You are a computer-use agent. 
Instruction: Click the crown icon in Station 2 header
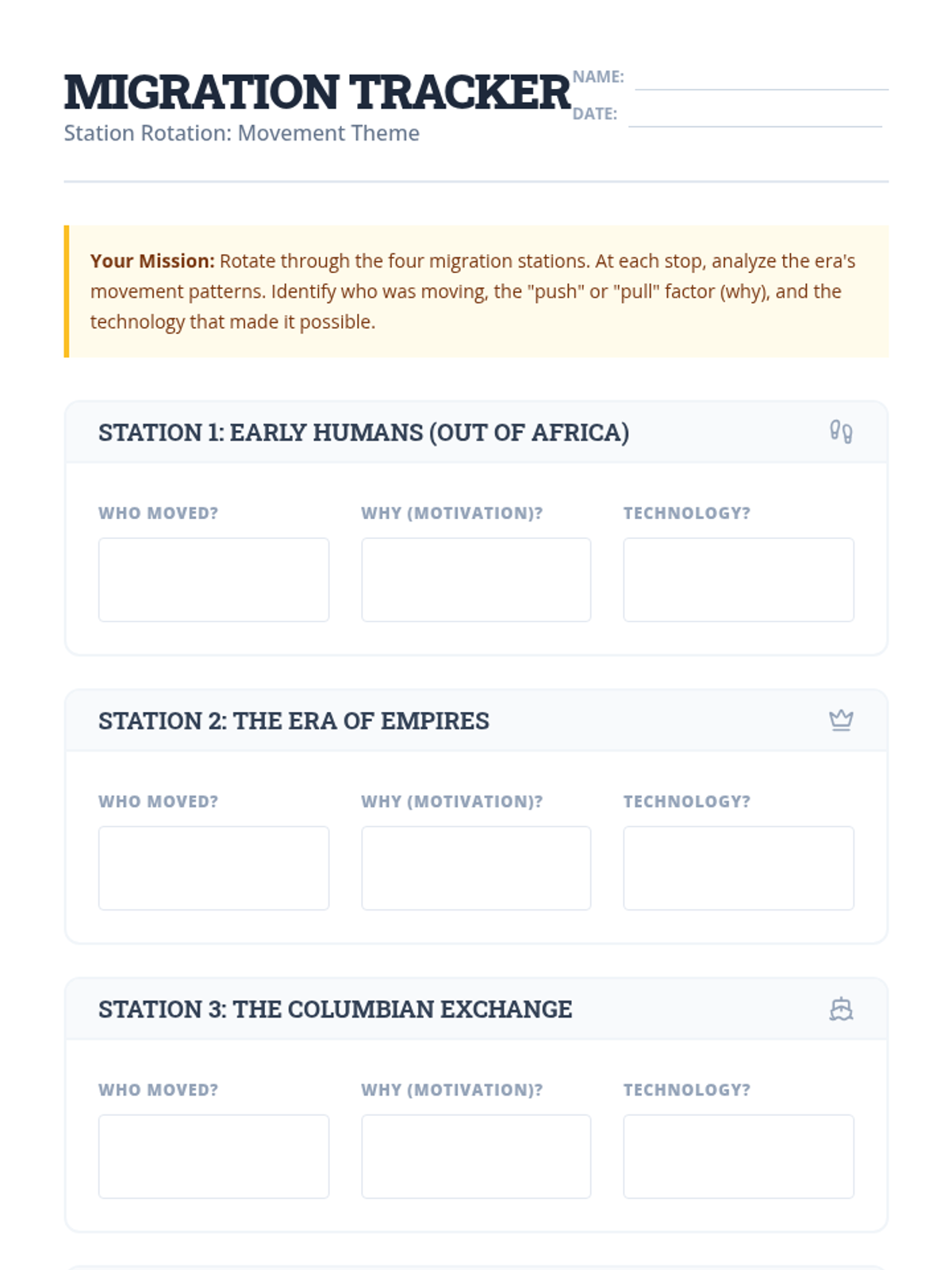point(841,720)
